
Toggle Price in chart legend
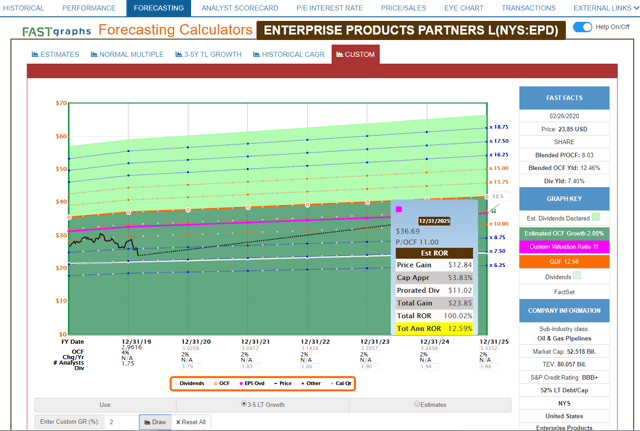pos(283,383)
